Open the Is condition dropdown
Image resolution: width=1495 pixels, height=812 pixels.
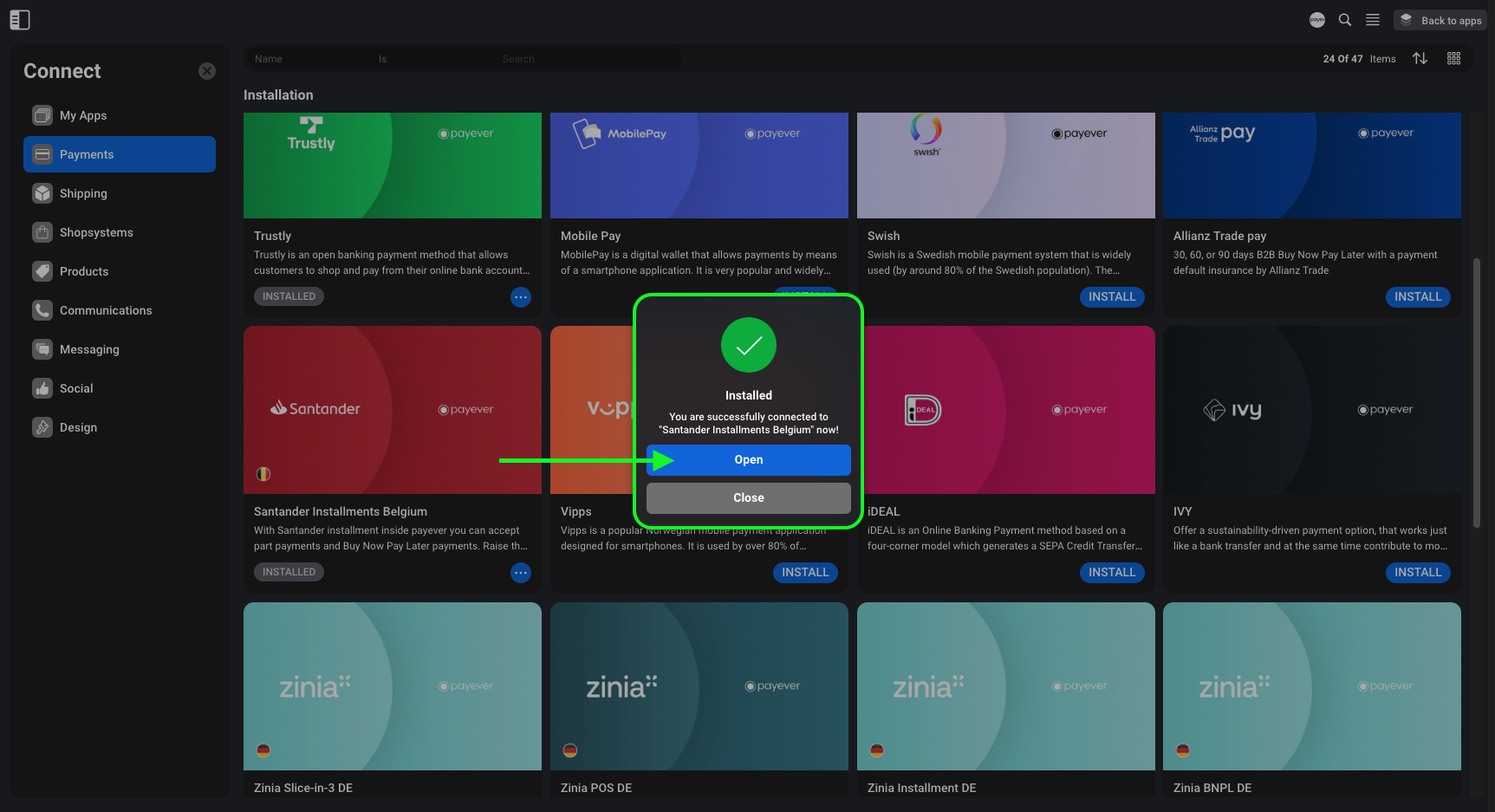(433, 59)
